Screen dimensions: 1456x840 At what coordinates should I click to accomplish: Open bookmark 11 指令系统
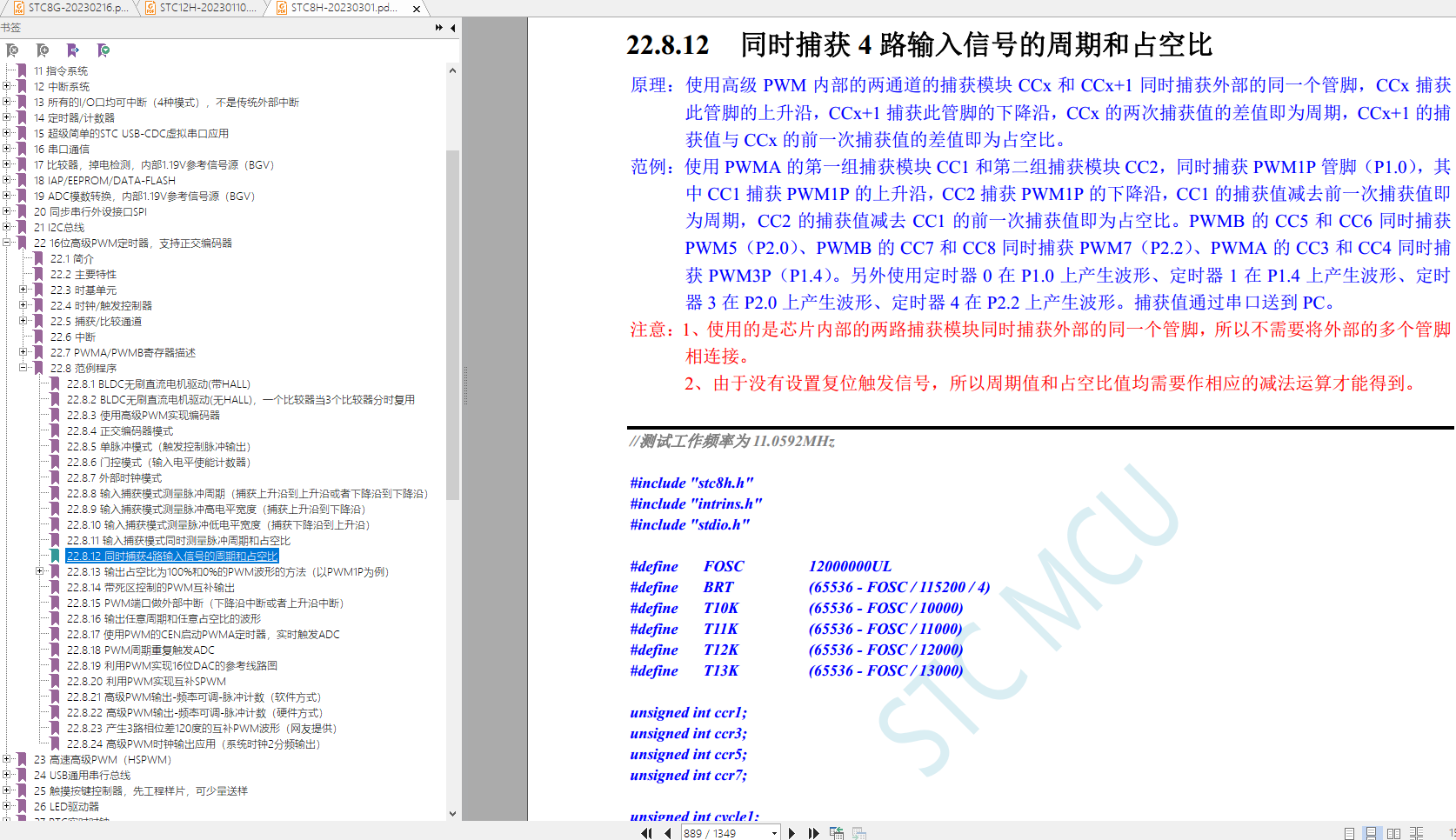[x=61, y=71]
